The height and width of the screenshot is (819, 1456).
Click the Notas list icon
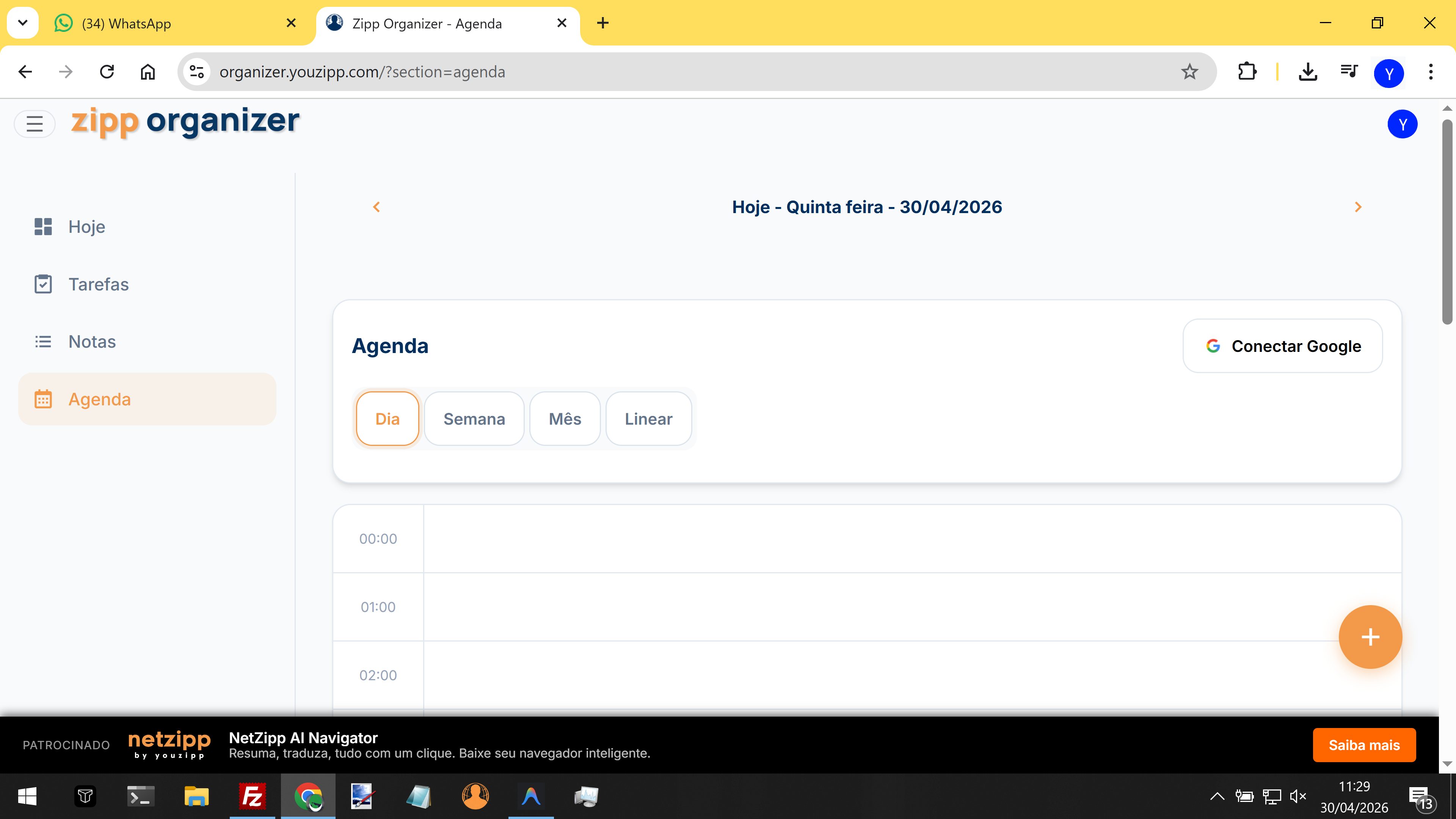(x=43, y=342)
